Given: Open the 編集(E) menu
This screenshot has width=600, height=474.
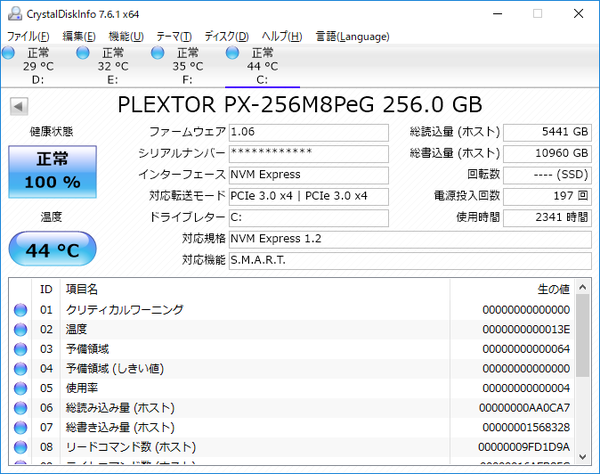Looking at the screenshot, I should click(79, 36).
